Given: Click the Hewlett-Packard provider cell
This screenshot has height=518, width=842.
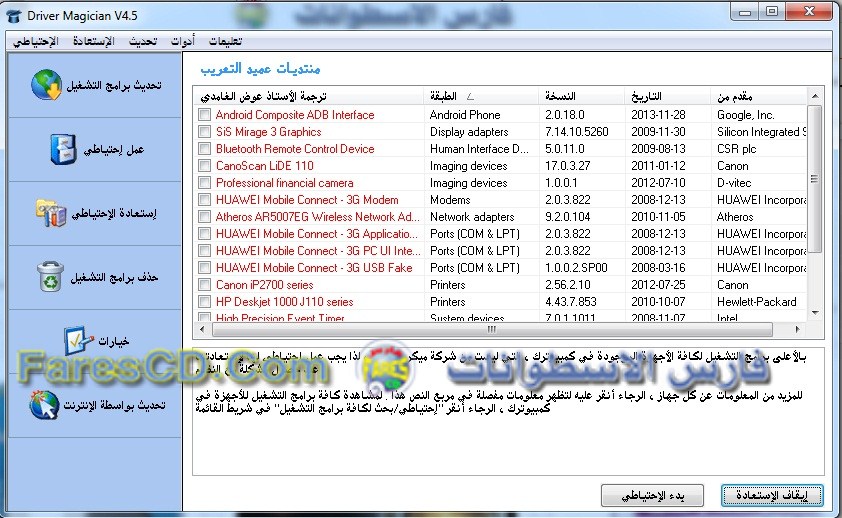Looking at the screenshot, I should [x=757, y=302].
